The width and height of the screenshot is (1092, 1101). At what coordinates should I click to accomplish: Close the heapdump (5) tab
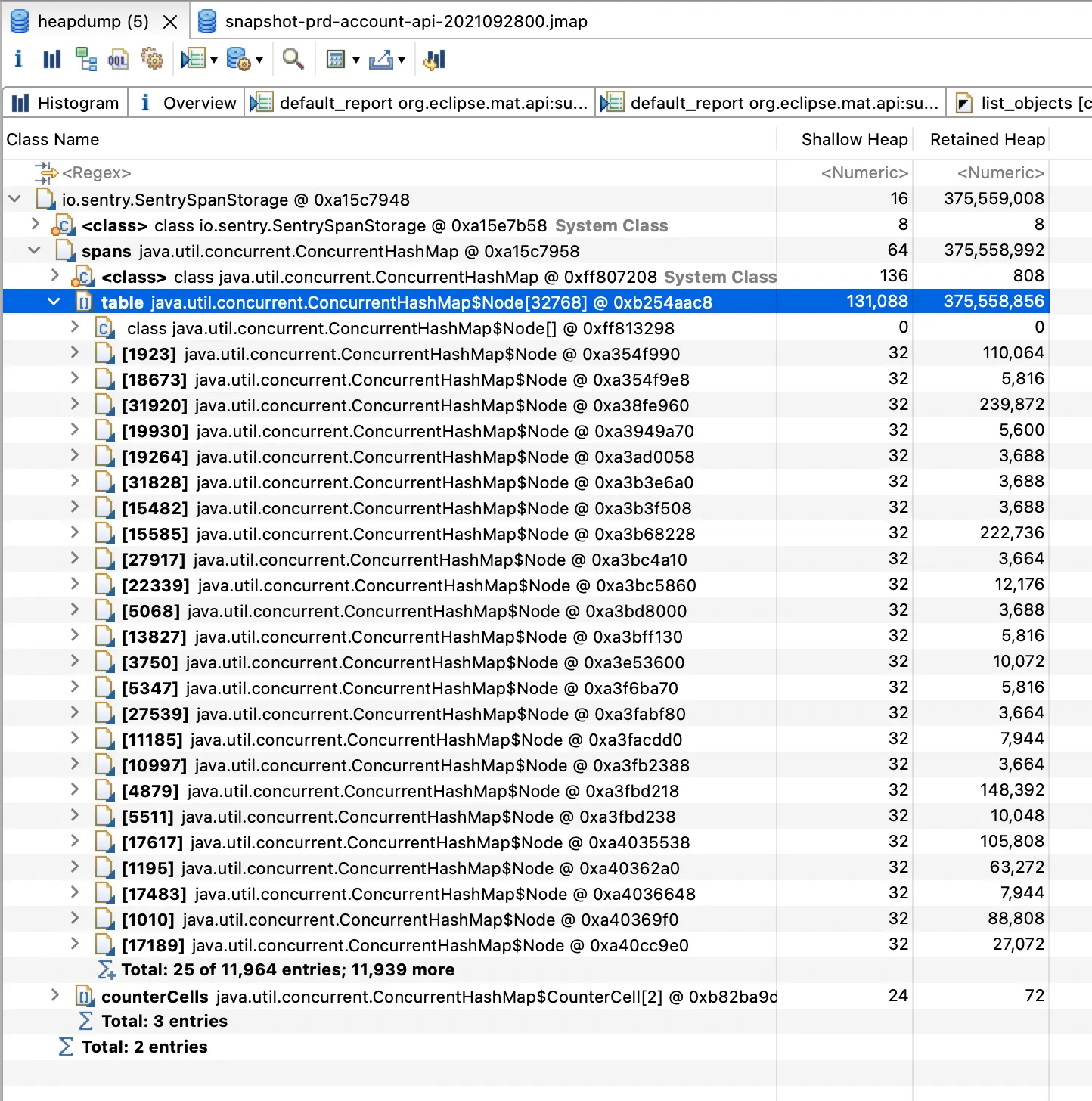pyautogui.click(x=170, y=22)
